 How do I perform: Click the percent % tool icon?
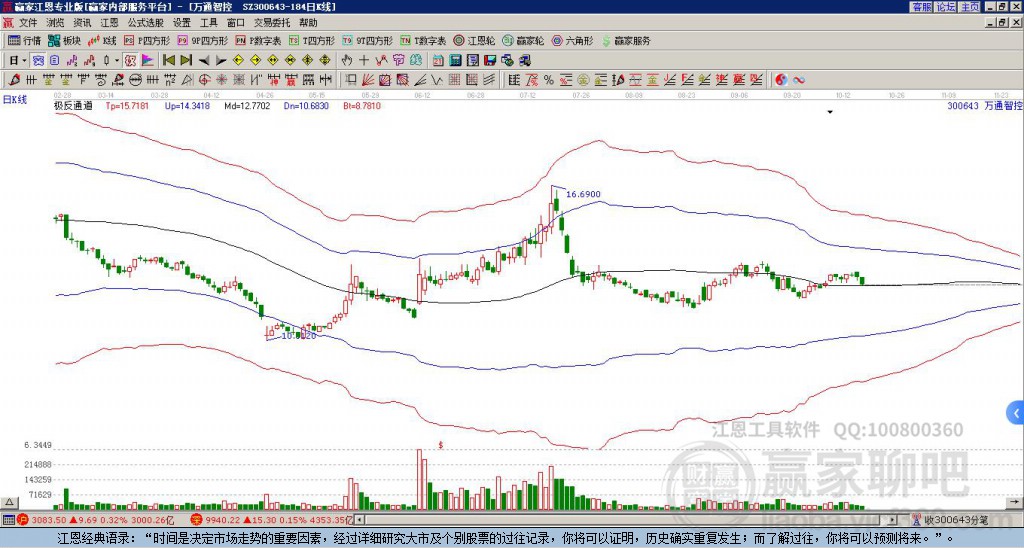tap(549, 80)
